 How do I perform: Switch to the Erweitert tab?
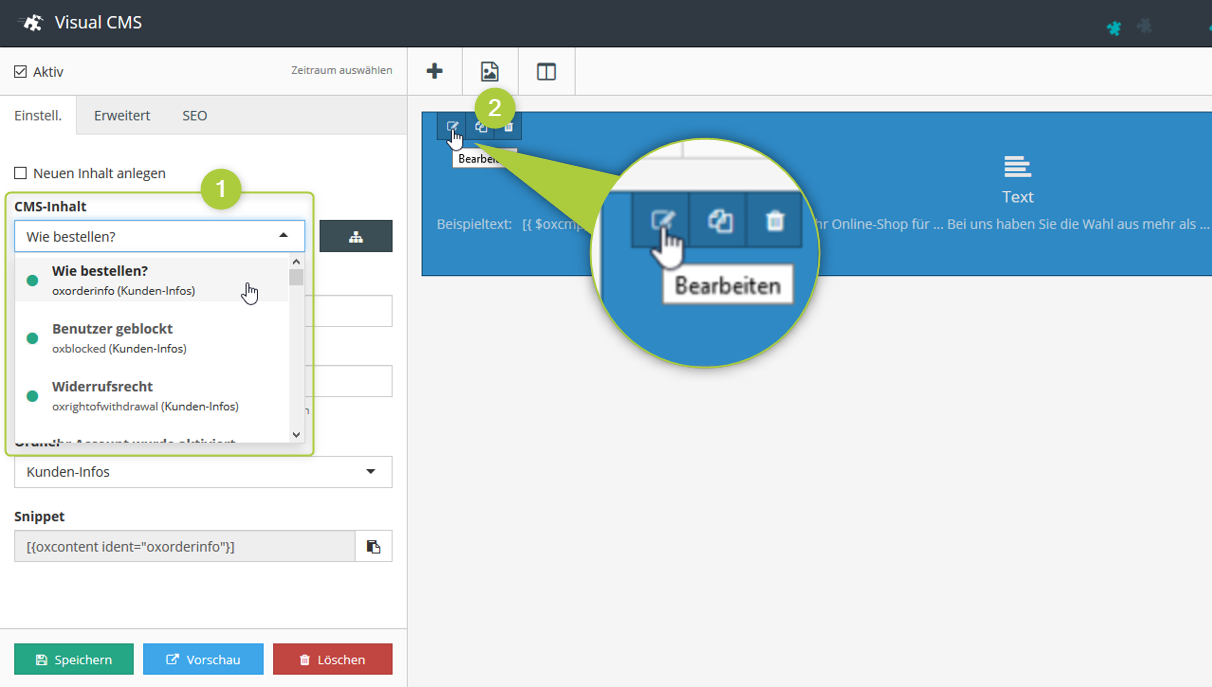122,115
